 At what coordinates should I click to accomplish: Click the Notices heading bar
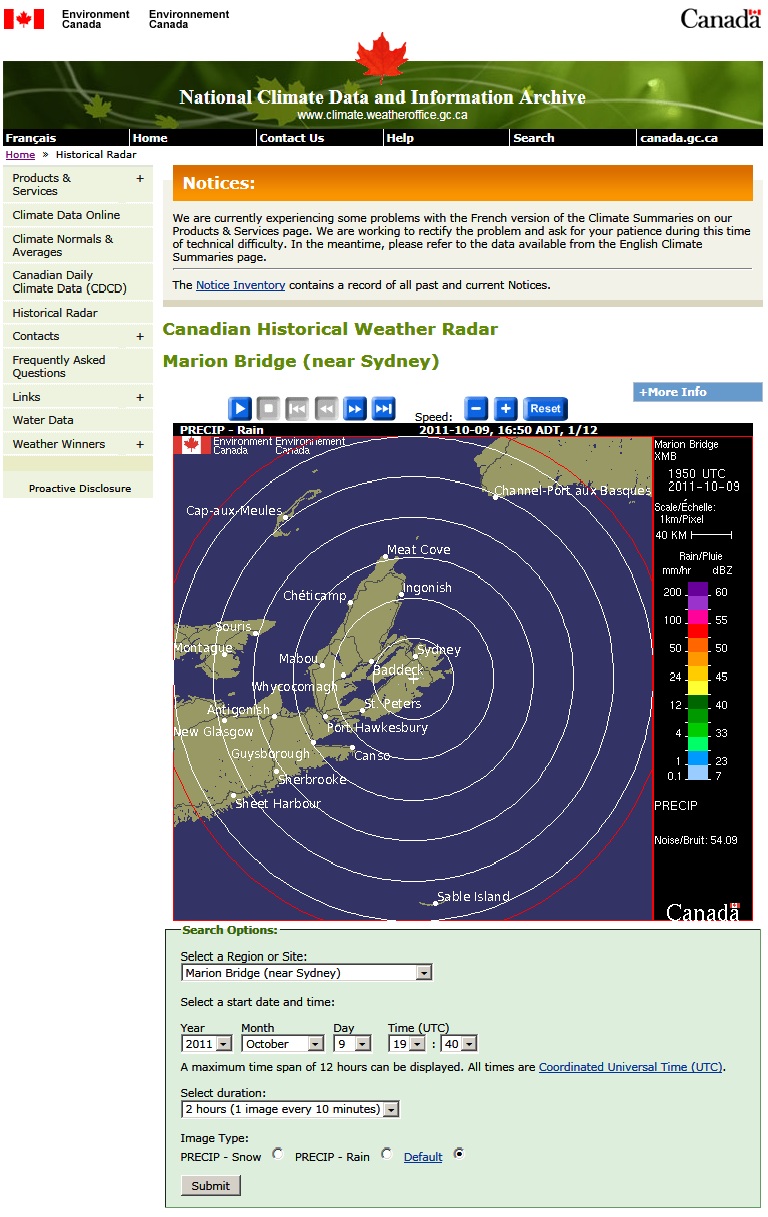click(x=462, y=183)
